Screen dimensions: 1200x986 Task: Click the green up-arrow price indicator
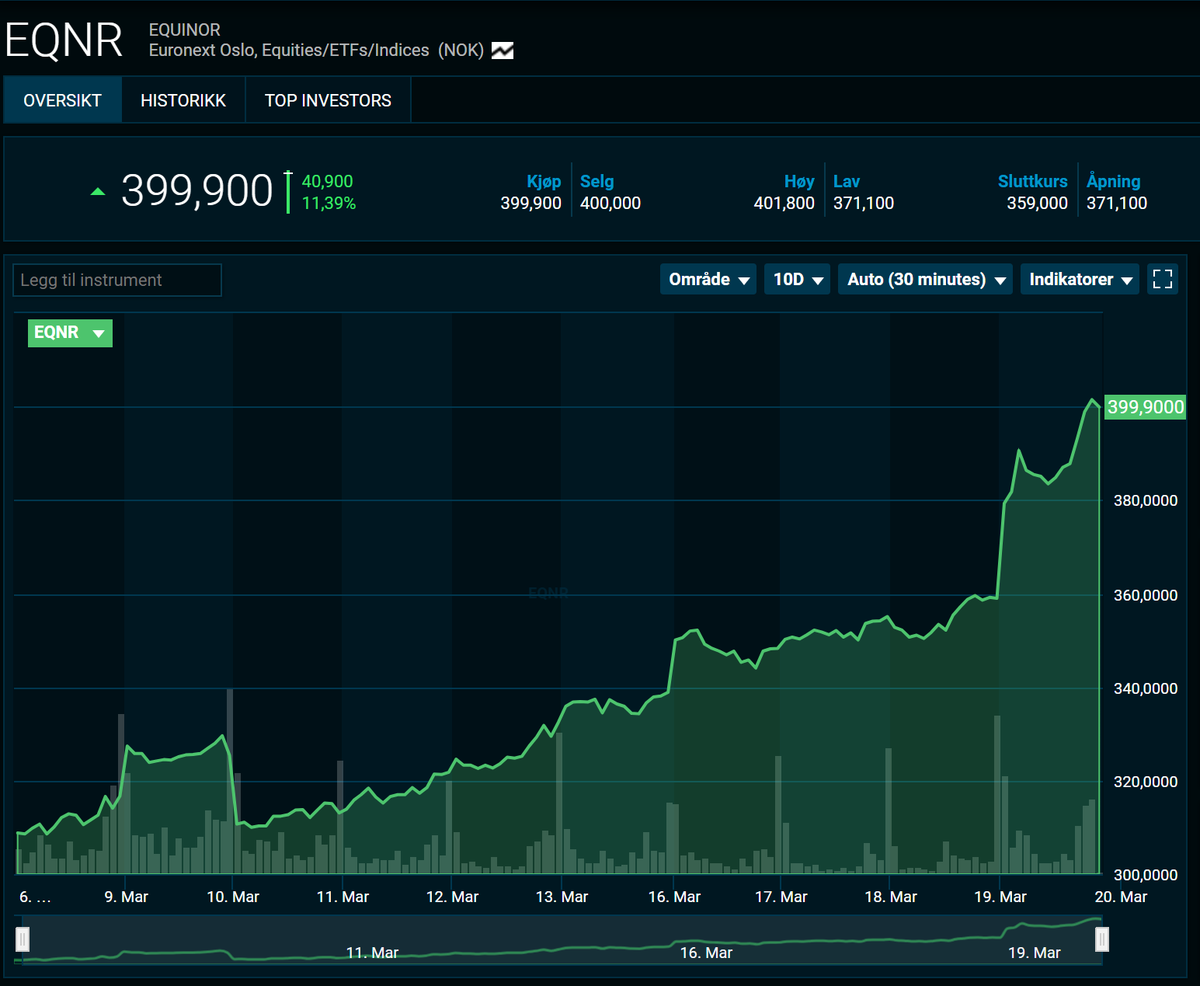point(98,191)
